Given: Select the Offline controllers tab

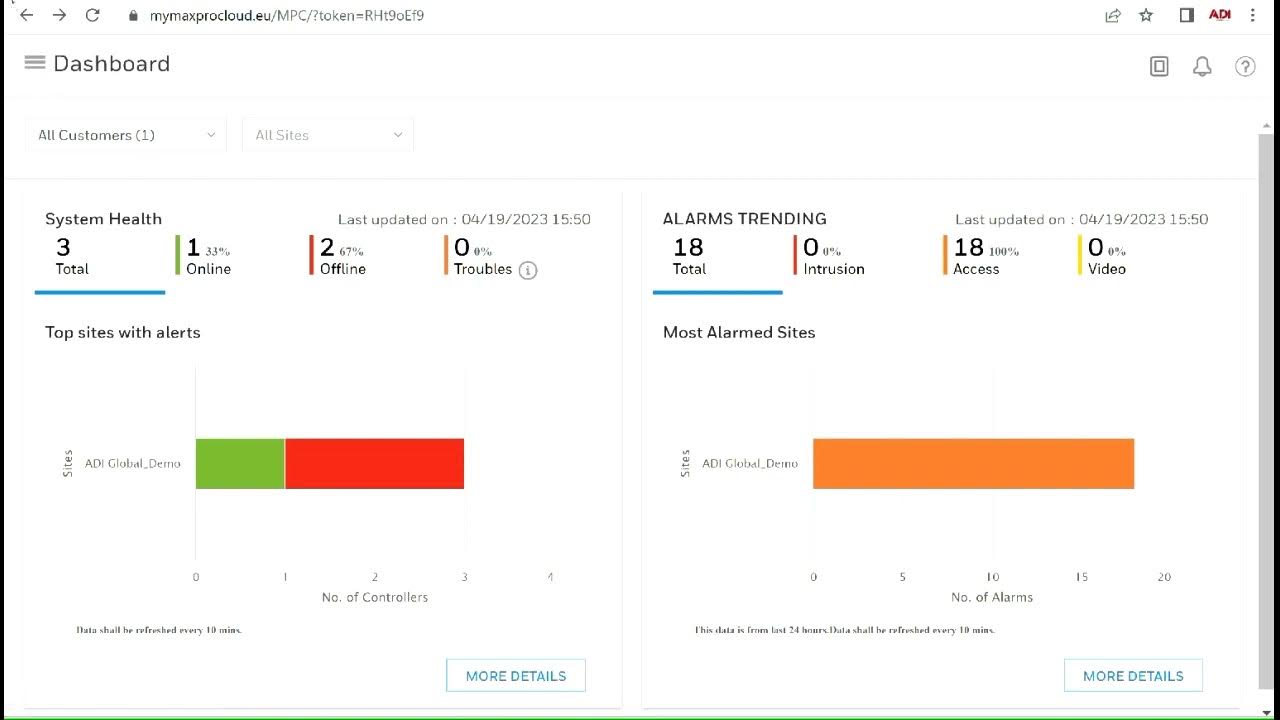Looking at the screenshot, I should [x=342, y=256].
